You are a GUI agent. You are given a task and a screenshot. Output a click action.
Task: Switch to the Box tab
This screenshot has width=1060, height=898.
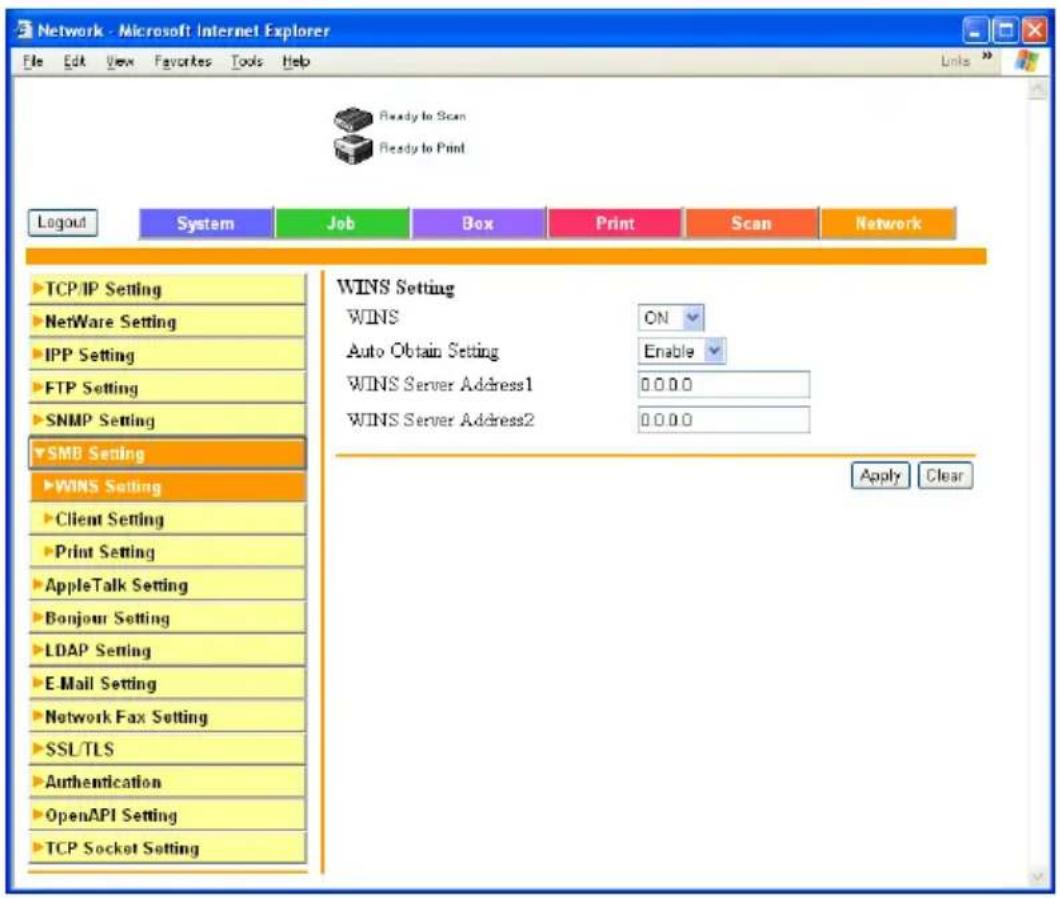pos(479,224)
